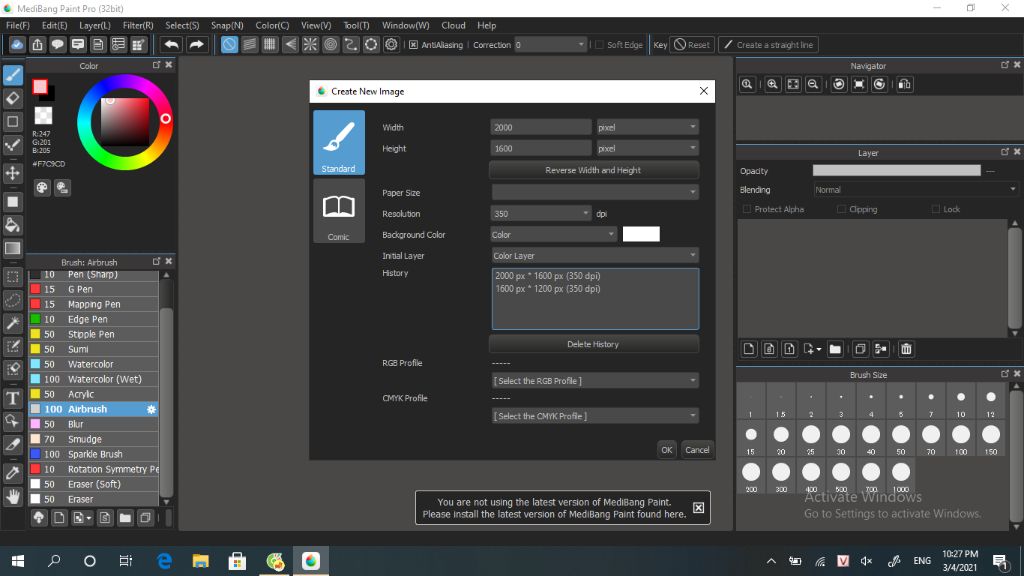Click the Delete History button
Viewport: 1024px width, 576px height.
tap(593, 344)
